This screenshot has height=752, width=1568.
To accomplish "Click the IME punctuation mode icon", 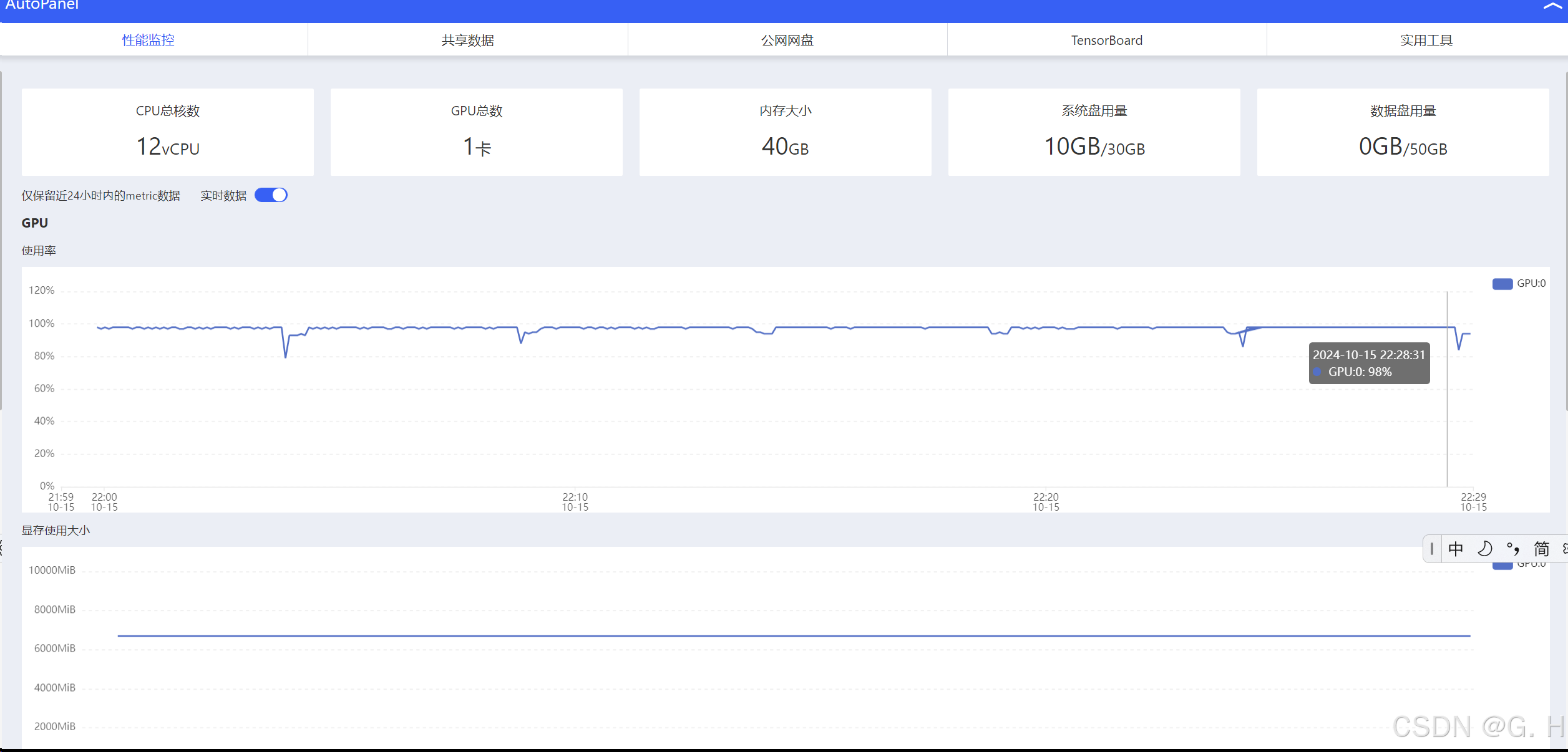I will 1512,549.
